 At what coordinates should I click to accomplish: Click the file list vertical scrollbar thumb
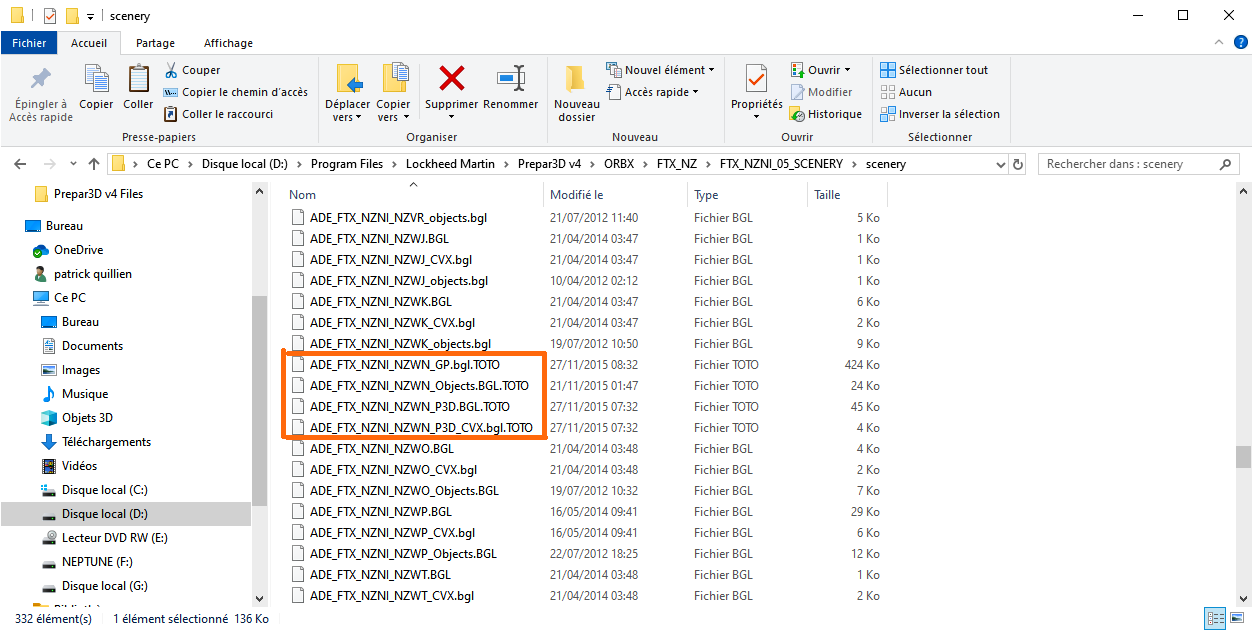point(1243,456)
